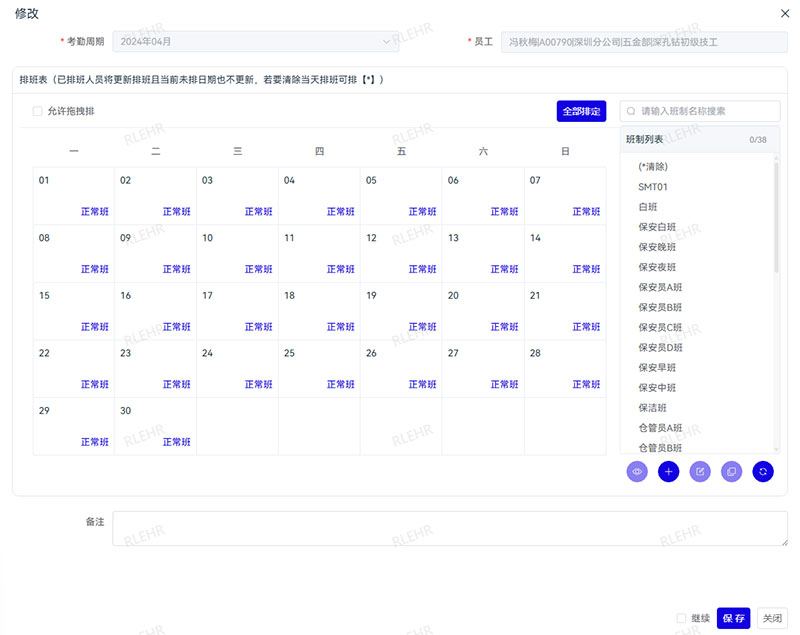Screen dimensions: 800x635
Task: Click the day 05 calendar cell
Action: 401,196
